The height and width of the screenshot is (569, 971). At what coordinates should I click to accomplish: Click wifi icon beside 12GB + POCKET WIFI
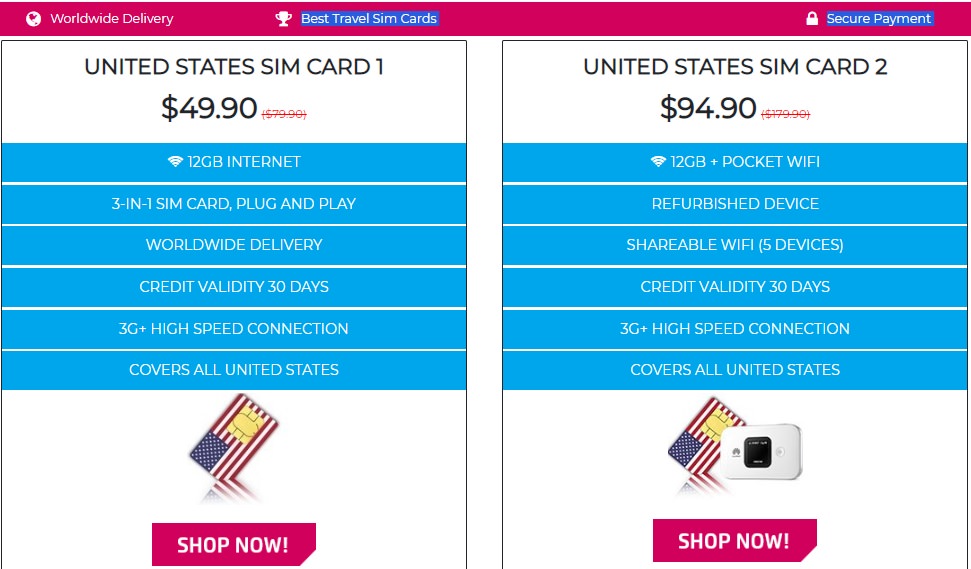[658, 162]
